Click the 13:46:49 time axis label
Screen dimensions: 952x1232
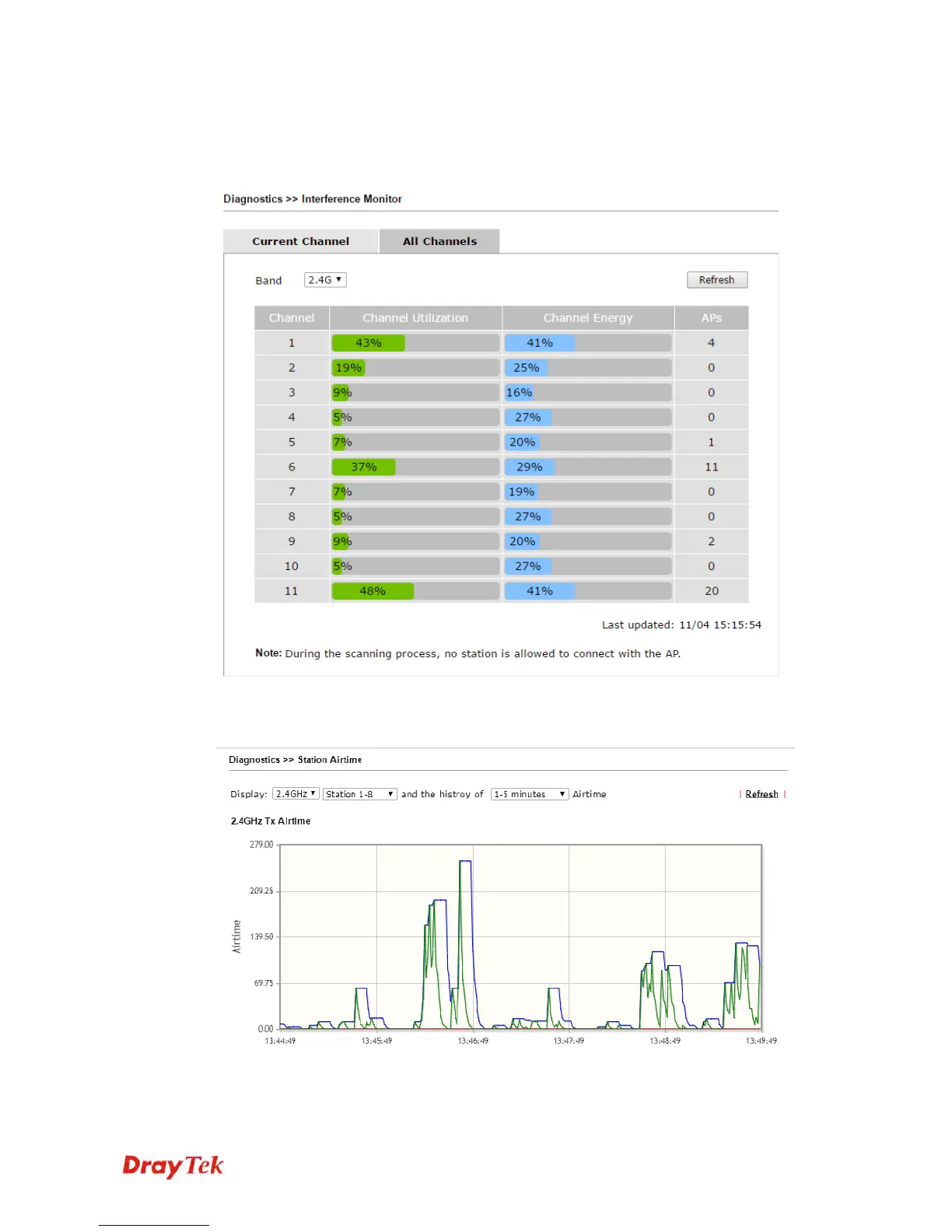tap(473, 1041)
